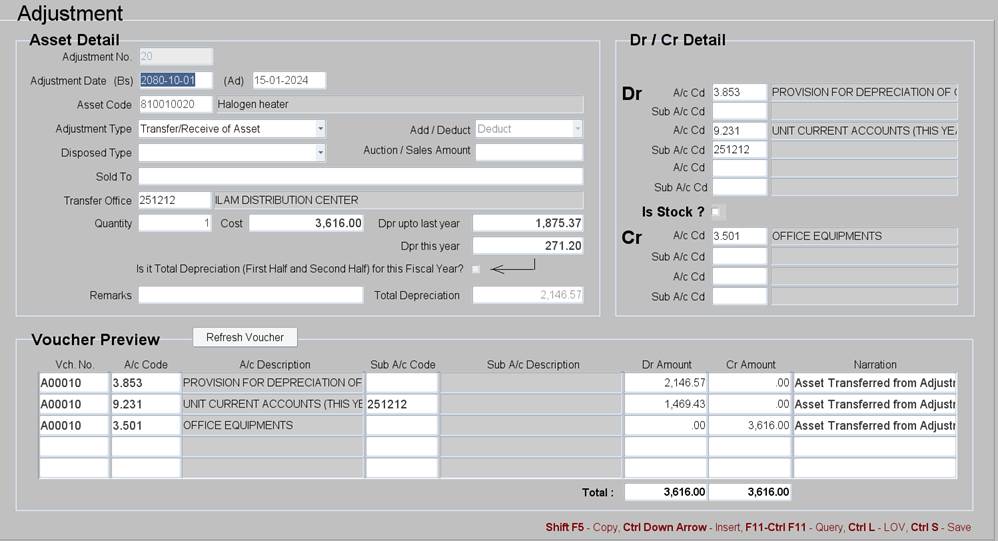Image resolution: width=998 pixels, height=541 pixels.
Task: Click the Refresh Voucher button
Action: pos(245,337)
